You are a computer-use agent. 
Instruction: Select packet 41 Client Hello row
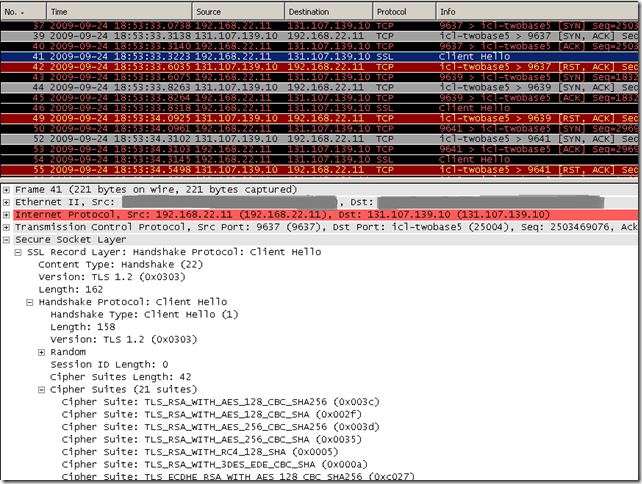pos(319,57)
